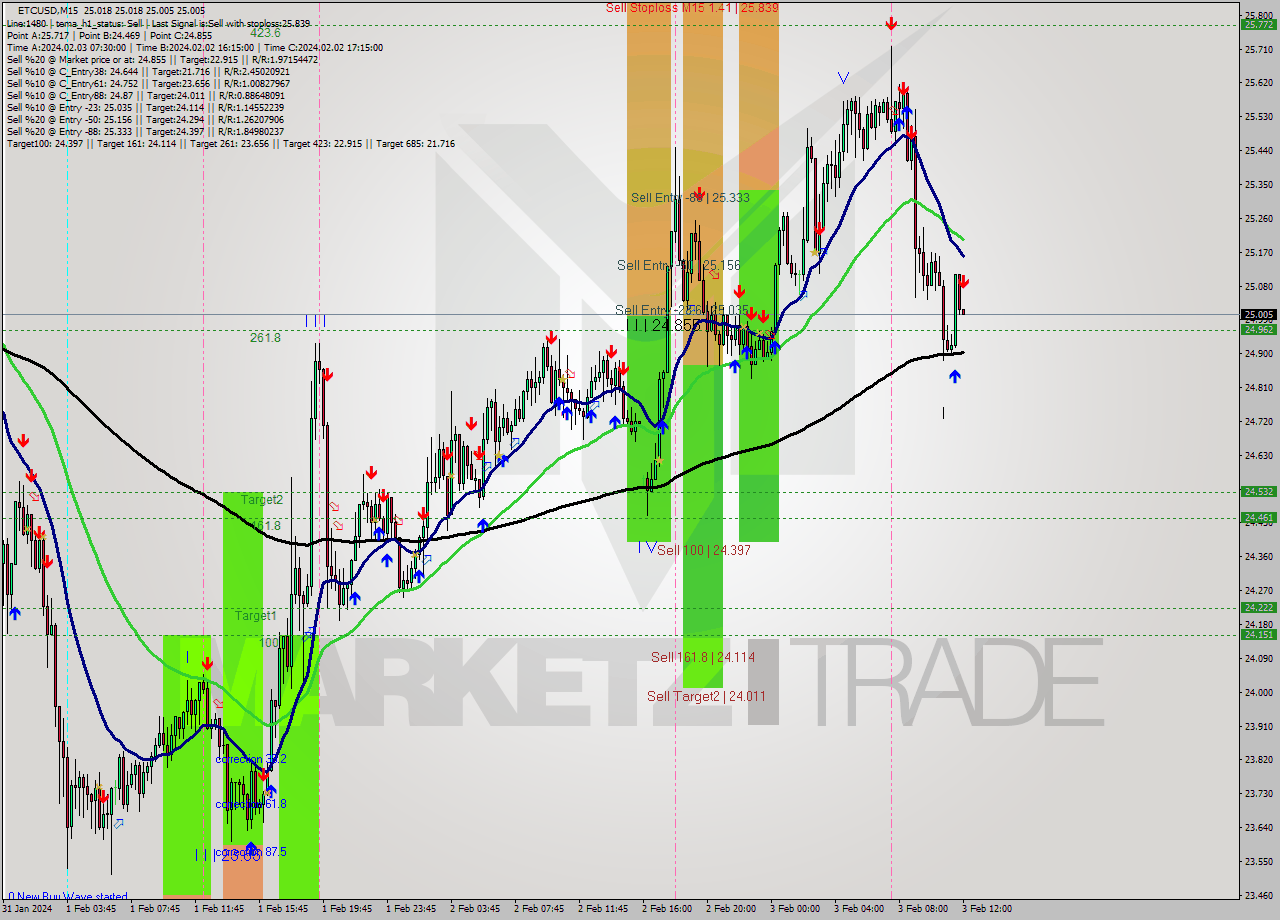Select the 'Sell Stoploss M15 1.41 | 25.839' label
The height and width of the screenshot is (920, 1280).
[x=692, y=8]
